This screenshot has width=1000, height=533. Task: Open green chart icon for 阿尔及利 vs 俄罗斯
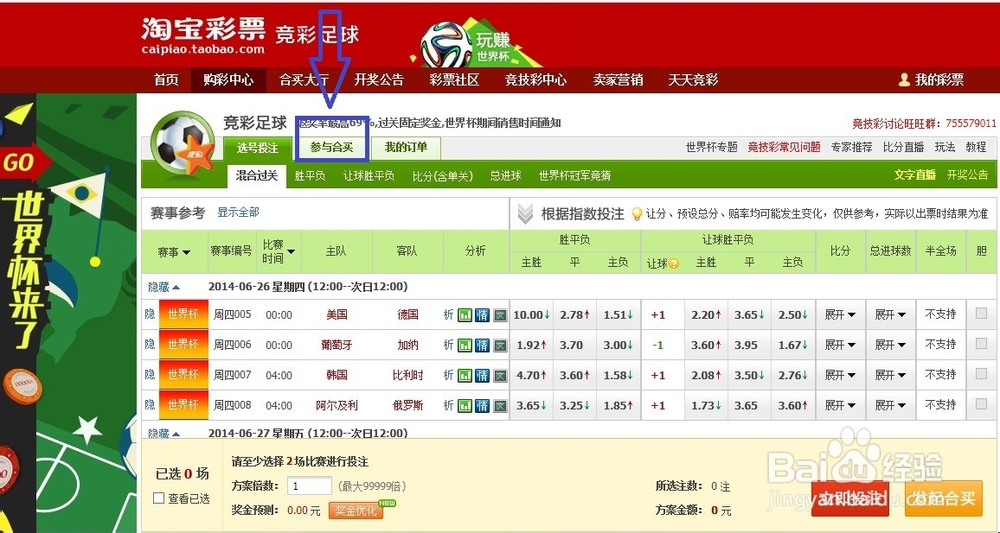pos(465,405)
